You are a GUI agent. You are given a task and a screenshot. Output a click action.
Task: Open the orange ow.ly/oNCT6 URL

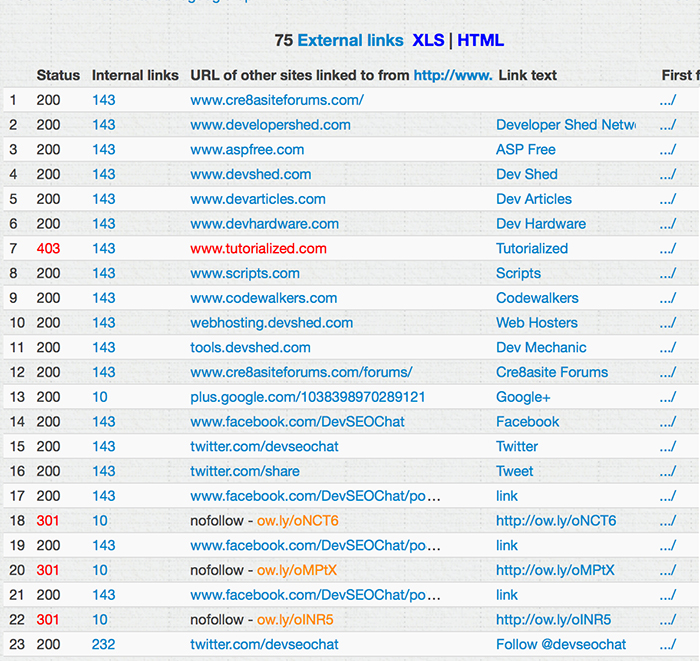[x=298, y=521]
